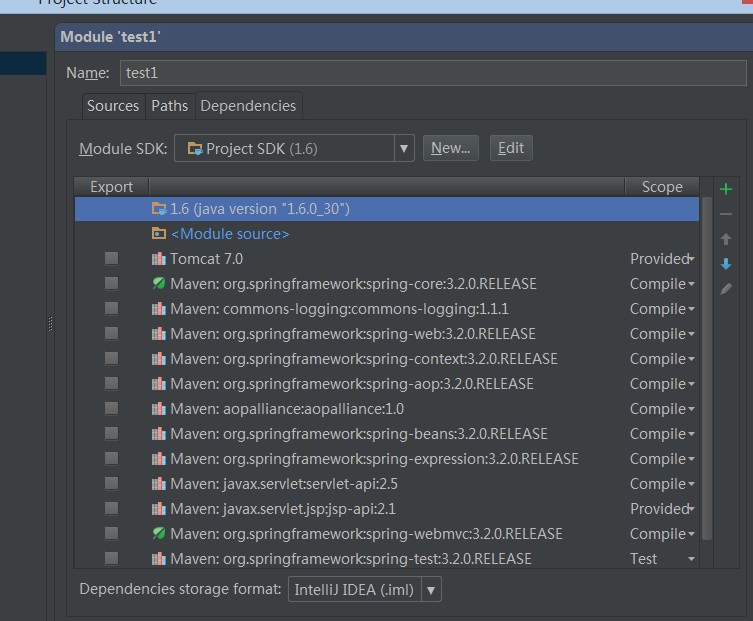Check export box for spring-test 3.2.0.RELEASE
753x621 pixels.
coord(111,558)
